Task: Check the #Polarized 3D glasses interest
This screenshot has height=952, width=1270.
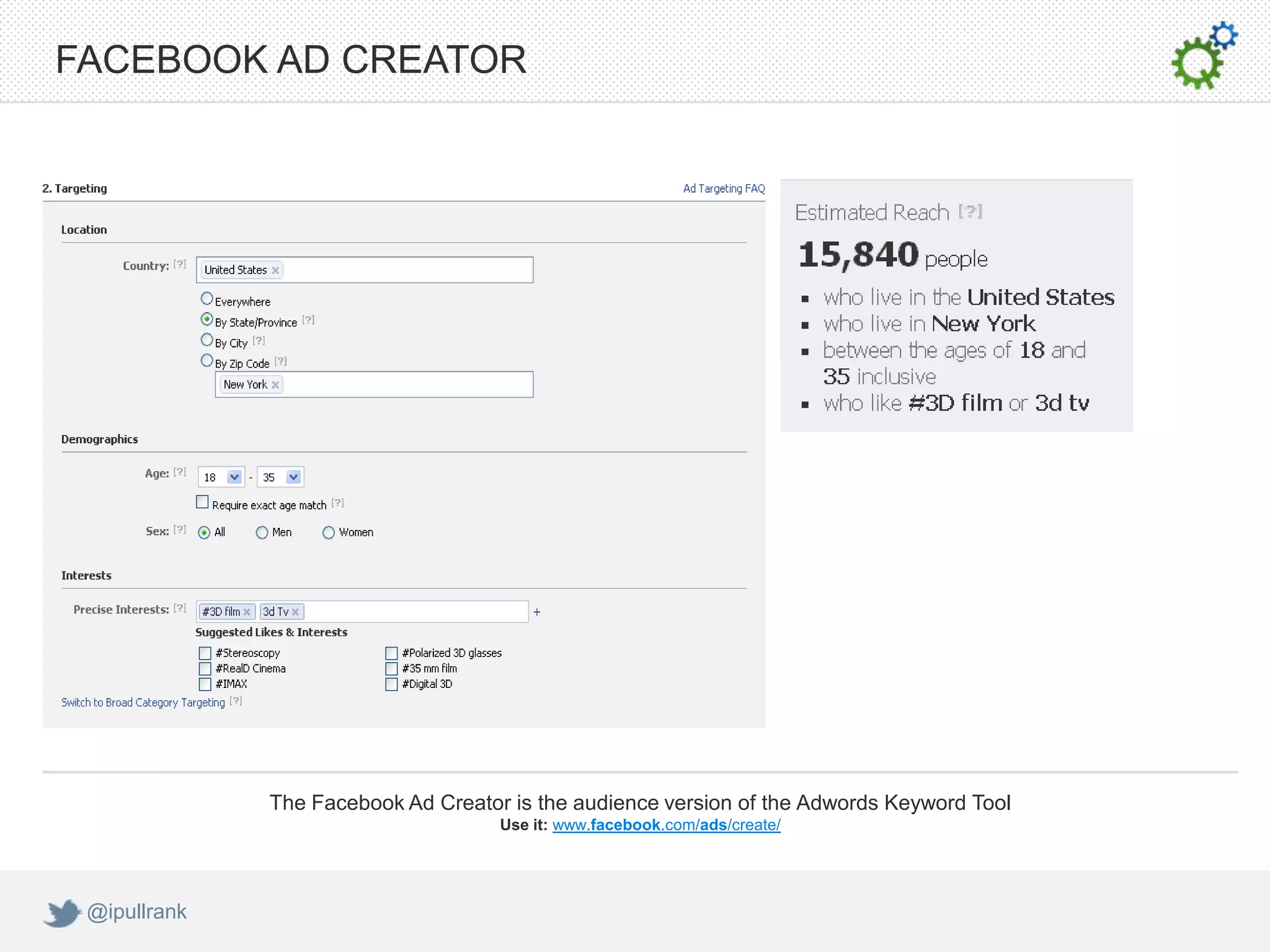Action: [x=391, y=653]
